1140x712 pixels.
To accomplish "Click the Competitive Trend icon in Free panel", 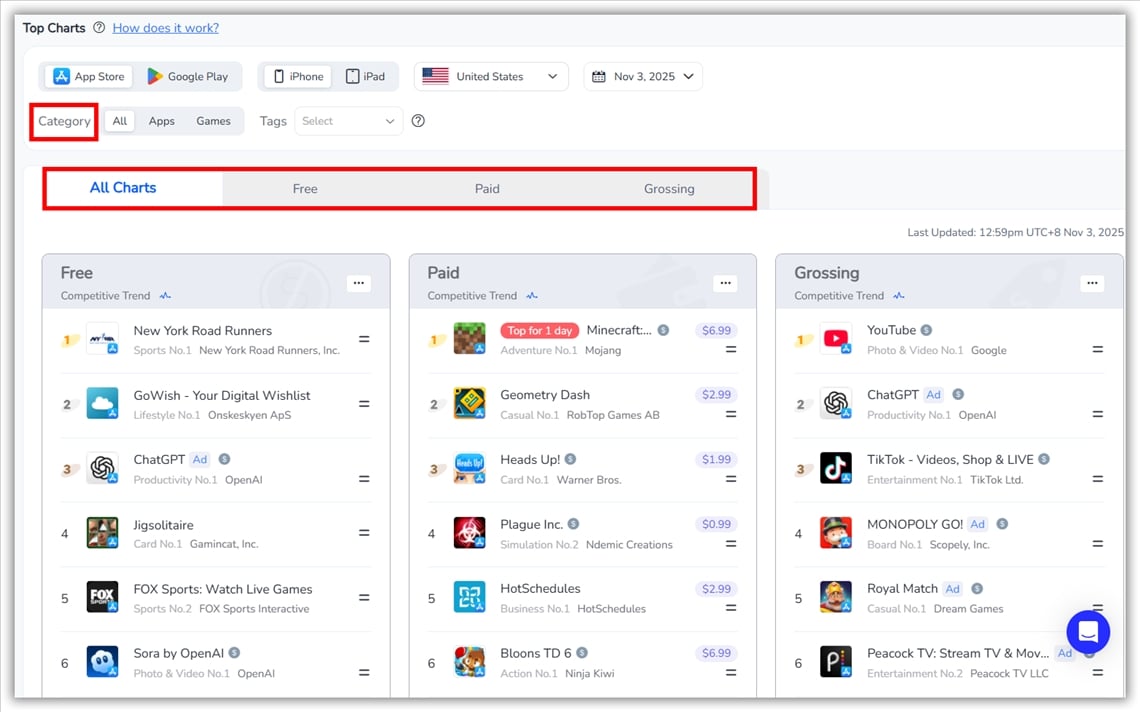I will coord(165,296).
